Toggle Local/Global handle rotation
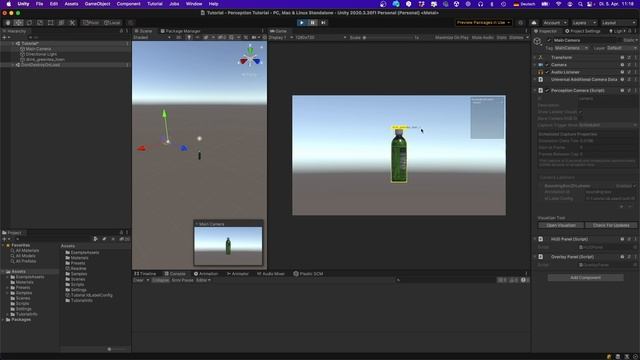Viewport: 640px width, 360px height. coord(112,23)
